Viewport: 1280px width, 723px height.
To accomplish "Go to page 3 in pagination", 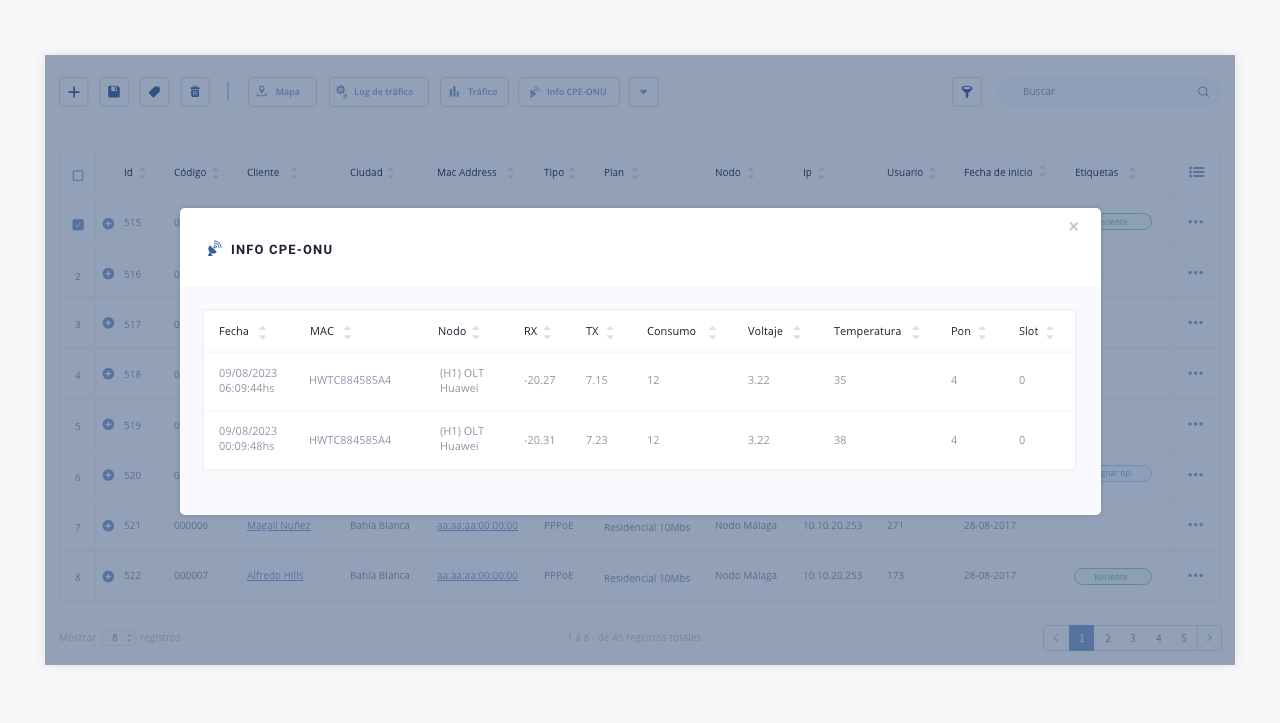I will 1133,638.
